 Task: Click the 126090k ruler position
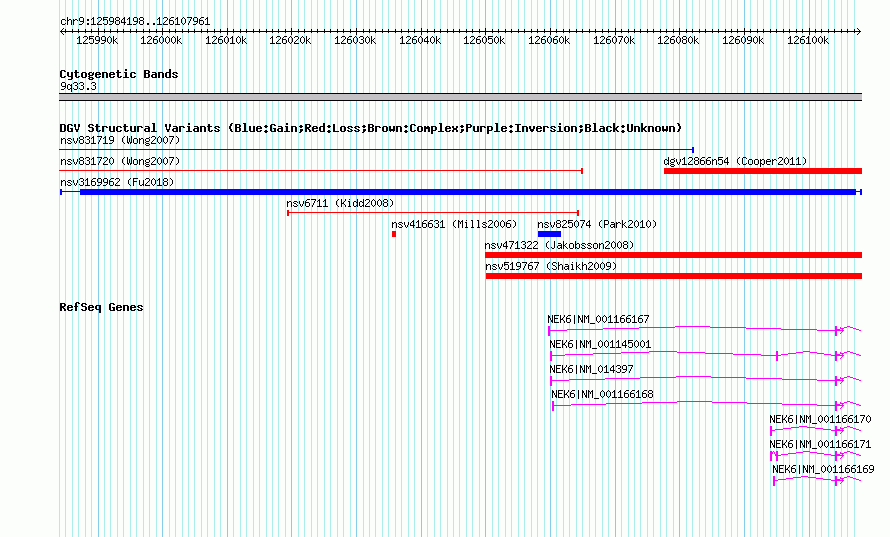point(743,40)
